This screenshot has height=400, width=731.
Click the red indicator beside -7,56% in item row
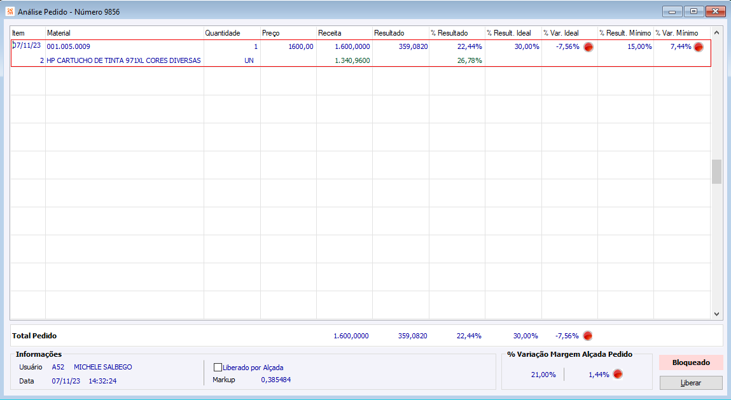pyautogui.click(x=589, y=47)
